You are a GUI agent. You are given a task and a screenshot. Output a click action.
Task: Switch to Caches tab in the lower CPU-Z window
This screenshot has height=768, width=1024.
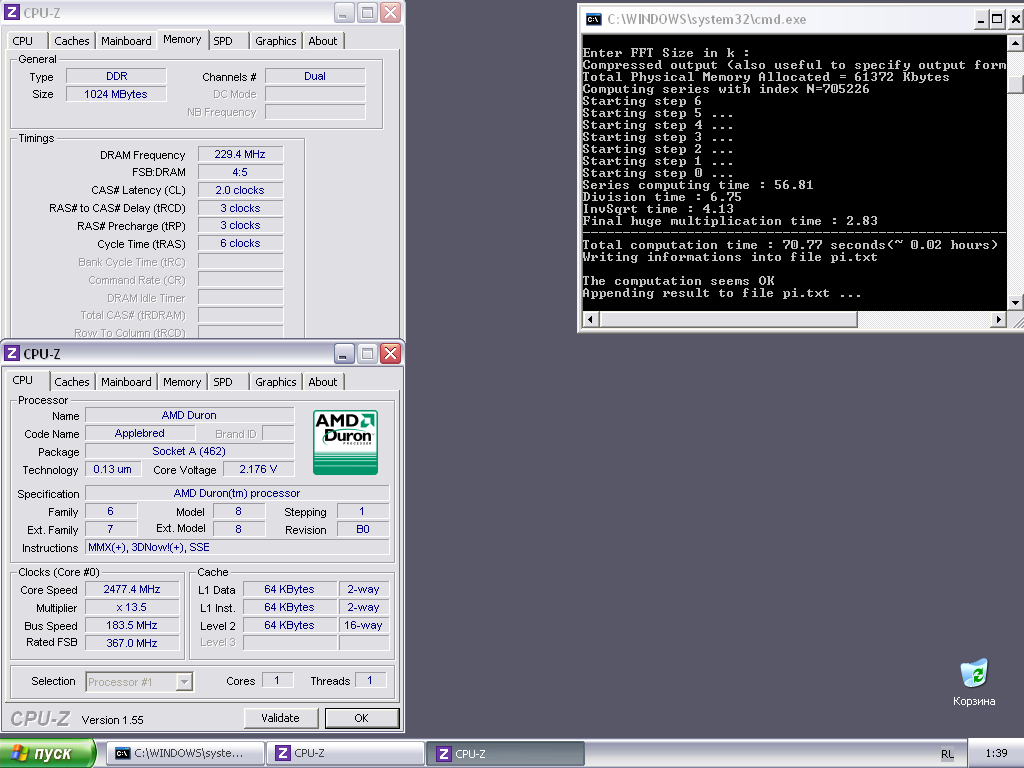pyautogui.click(x=72, y=382)
